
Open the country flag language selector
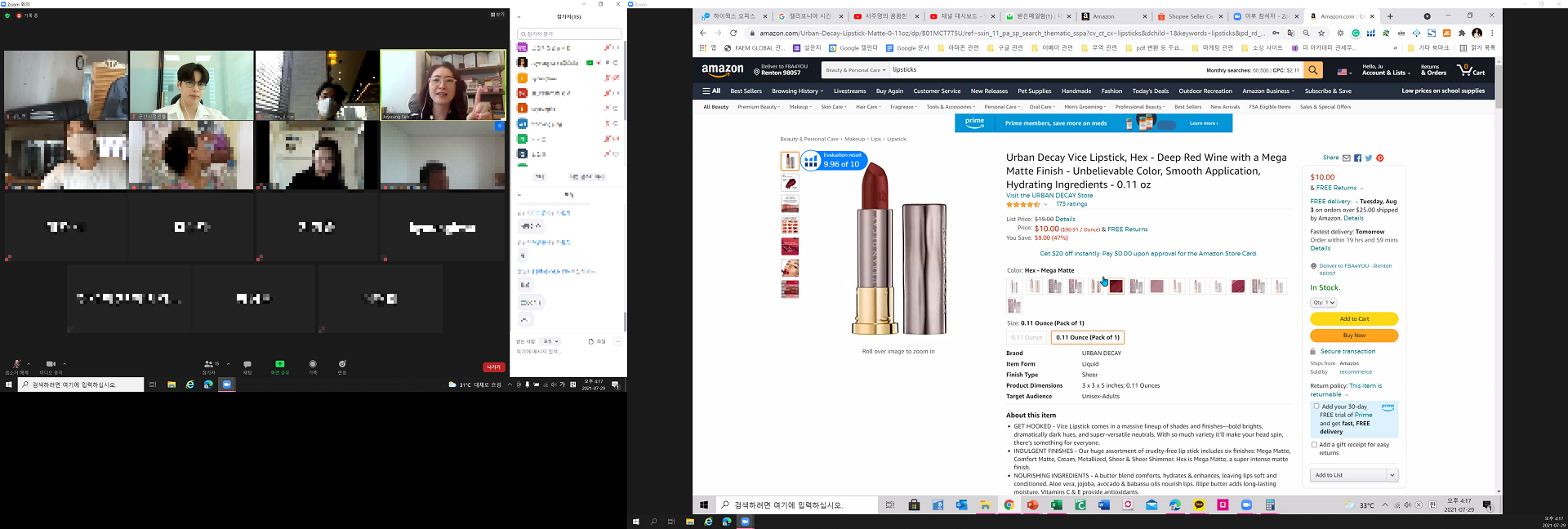1344,72
